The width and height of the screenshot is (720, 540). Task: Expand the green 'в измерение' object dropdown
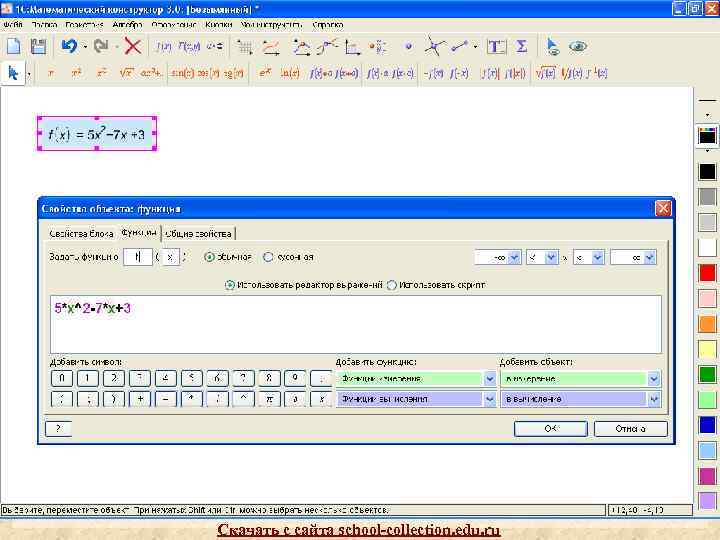pos(653,379)
